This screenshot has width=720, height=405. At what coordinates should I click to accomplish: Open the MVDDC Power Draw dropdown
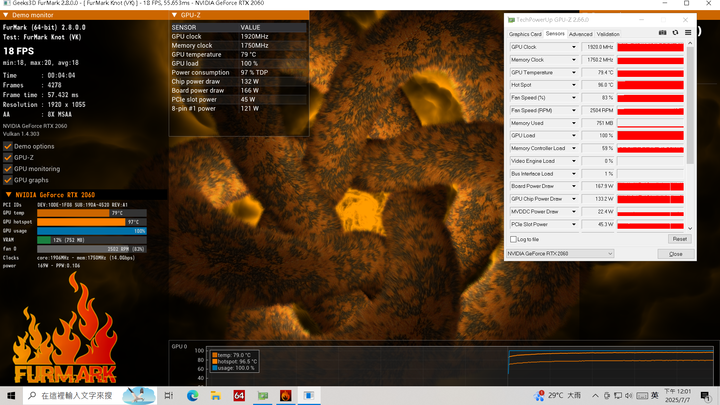click(x=574, y=212)
